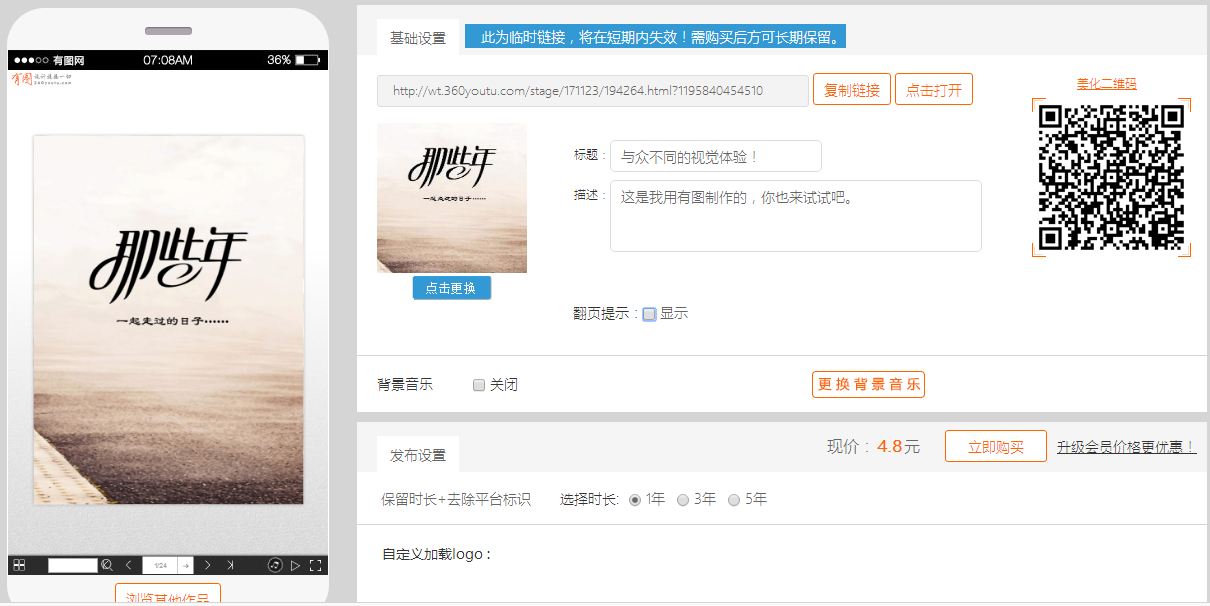Switch to the 发布设置 tab

(x=418, y=455)
